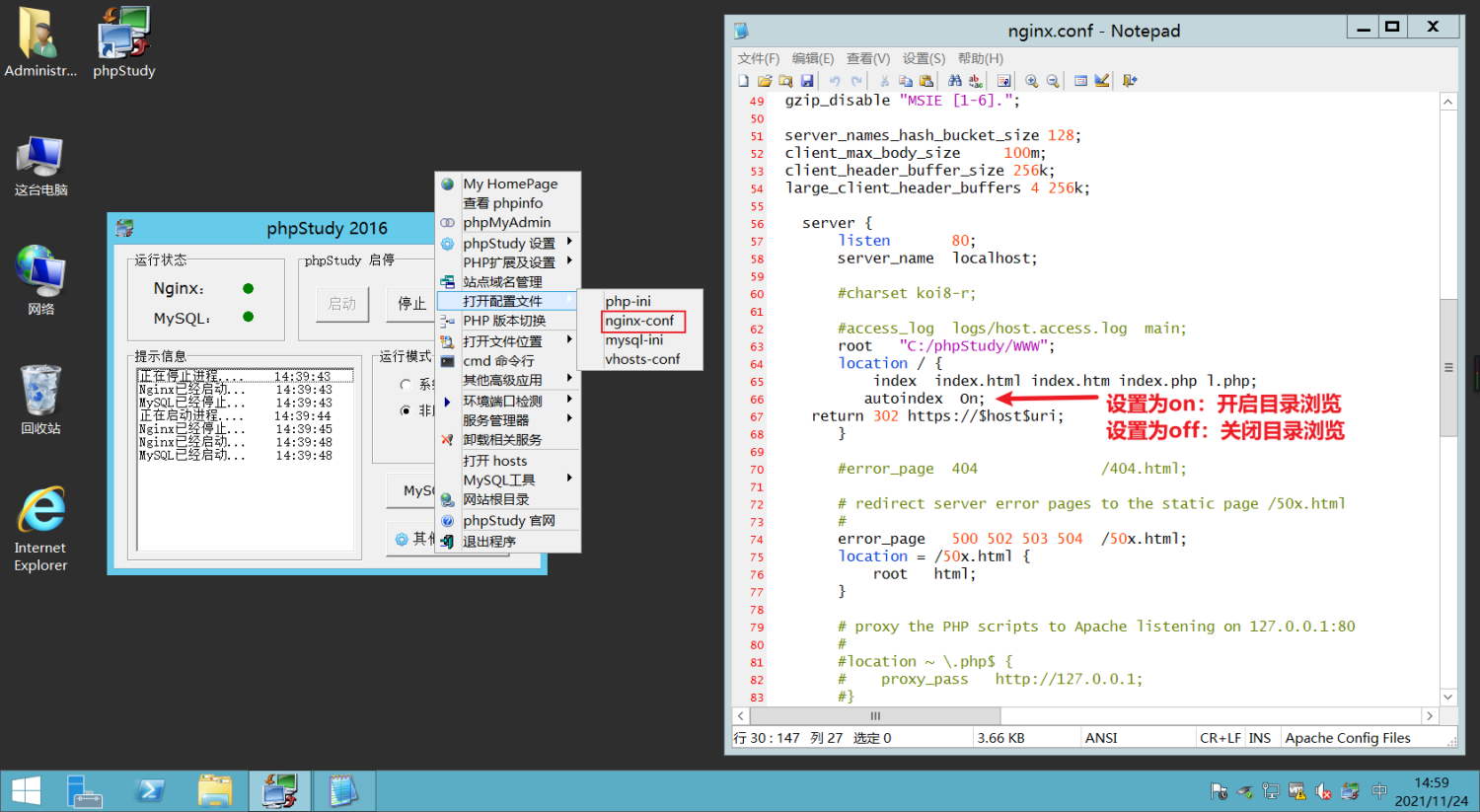Screen dimensions: 1480x812
Task: Expand the phpStudy 设置 submenu
Action: [x=508, y=243]
